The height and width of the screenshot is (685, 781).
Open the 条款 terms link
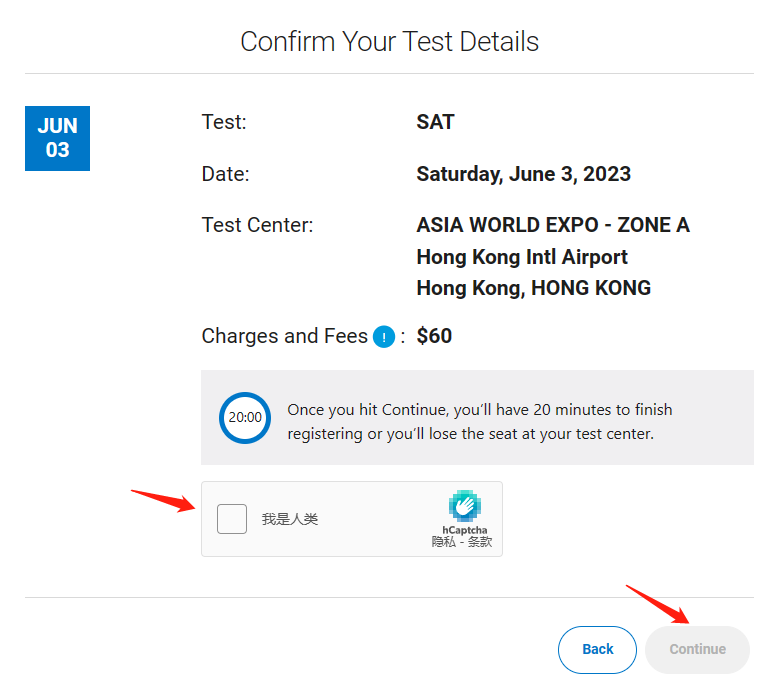[480, 542]
